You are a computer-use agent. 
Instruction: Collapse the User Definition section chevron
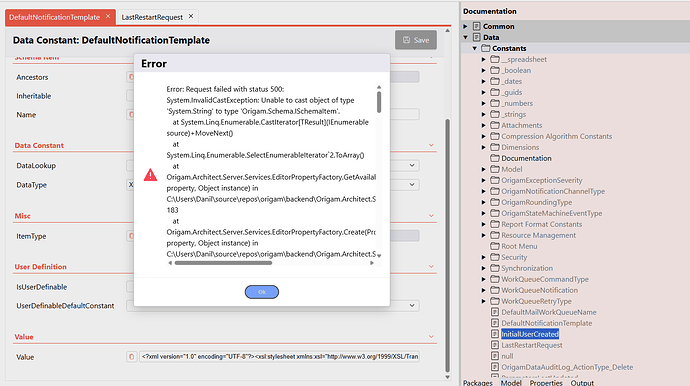coord(431,266)
